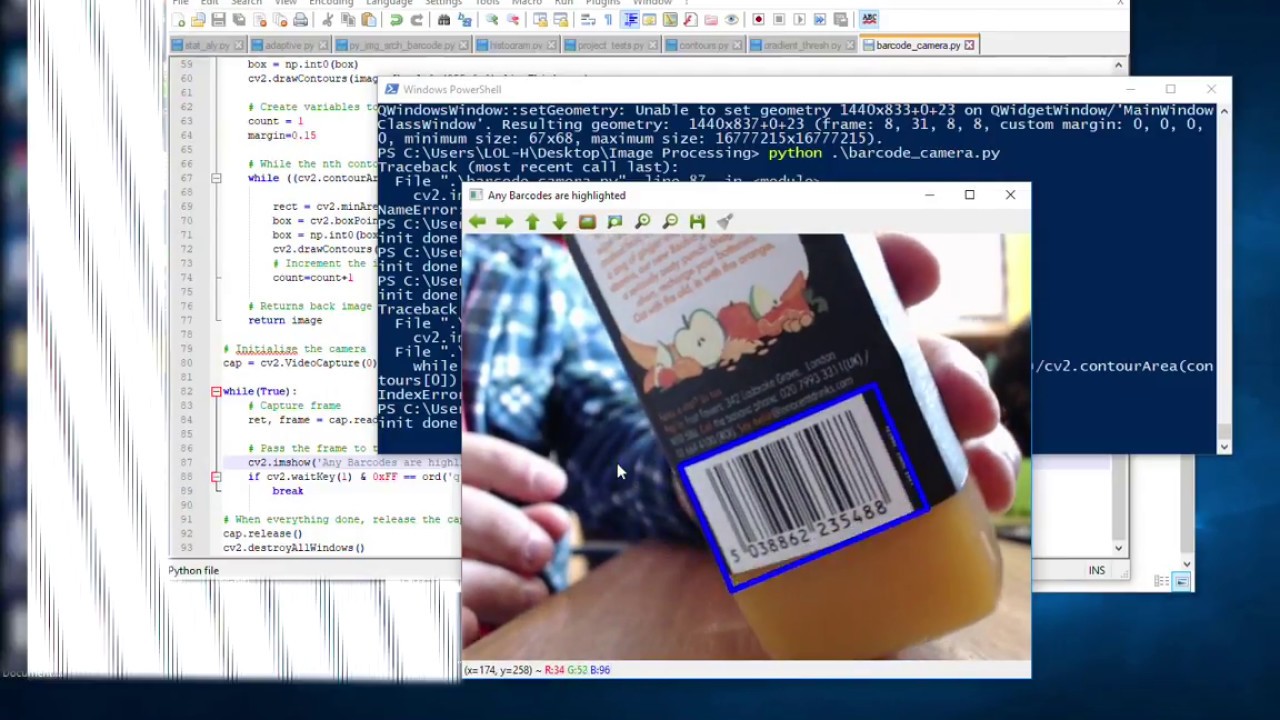Image resolution: width=1280 pixels, height=720 pixels.
Task: Close the barcode_camera.py tab
Action: (x=969, y=45)
